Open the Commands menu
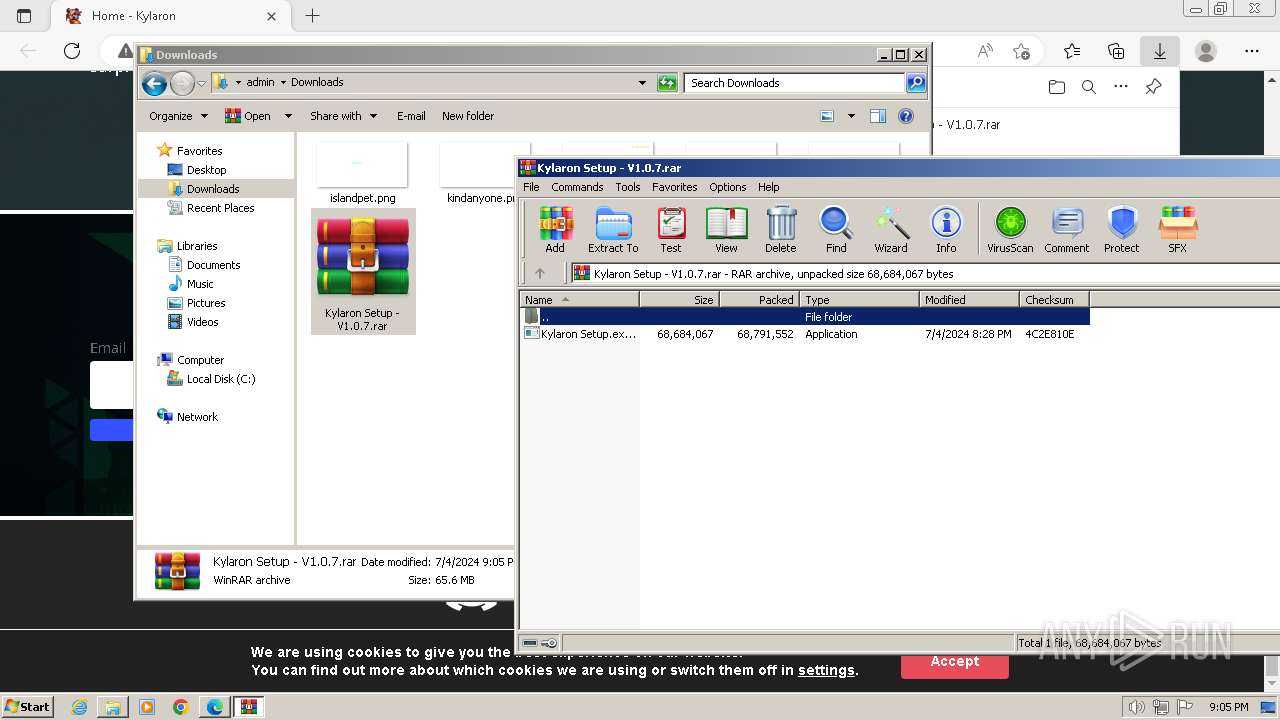The image size is (1280, 720). (577, 187)
